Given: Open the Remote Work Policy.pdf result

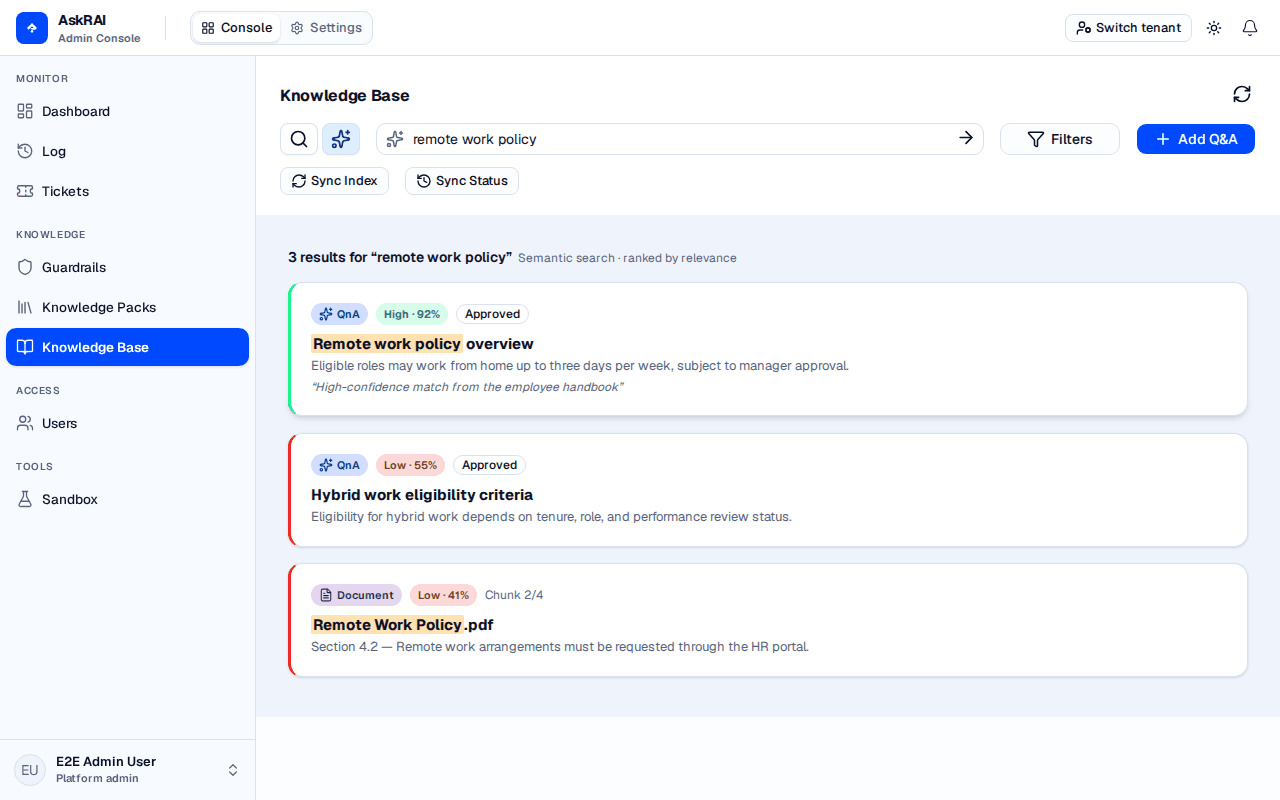Looking at the screenshot, I should pos(767,620).
